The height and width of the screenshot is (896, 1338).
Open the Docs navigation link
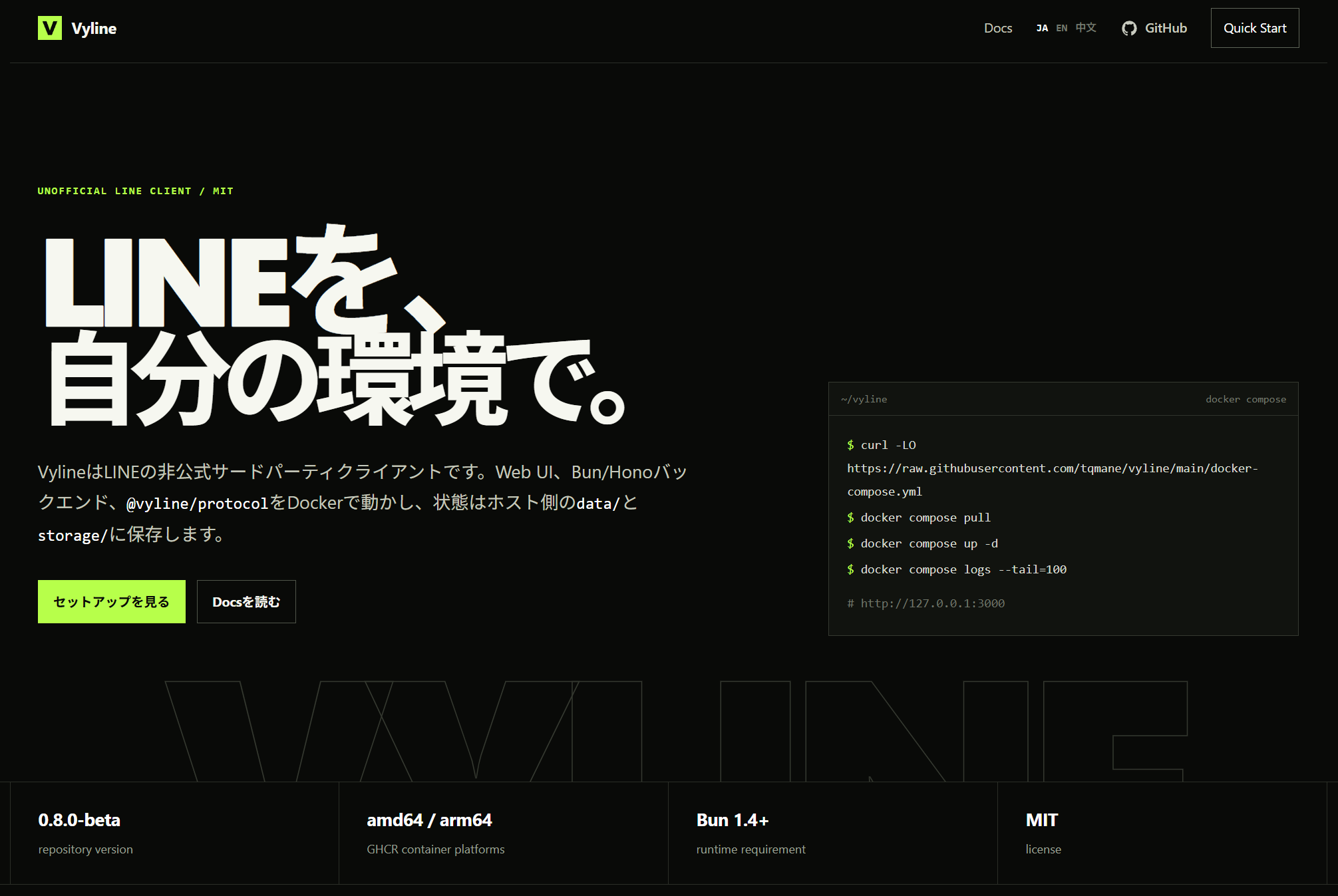coord(998,28)
